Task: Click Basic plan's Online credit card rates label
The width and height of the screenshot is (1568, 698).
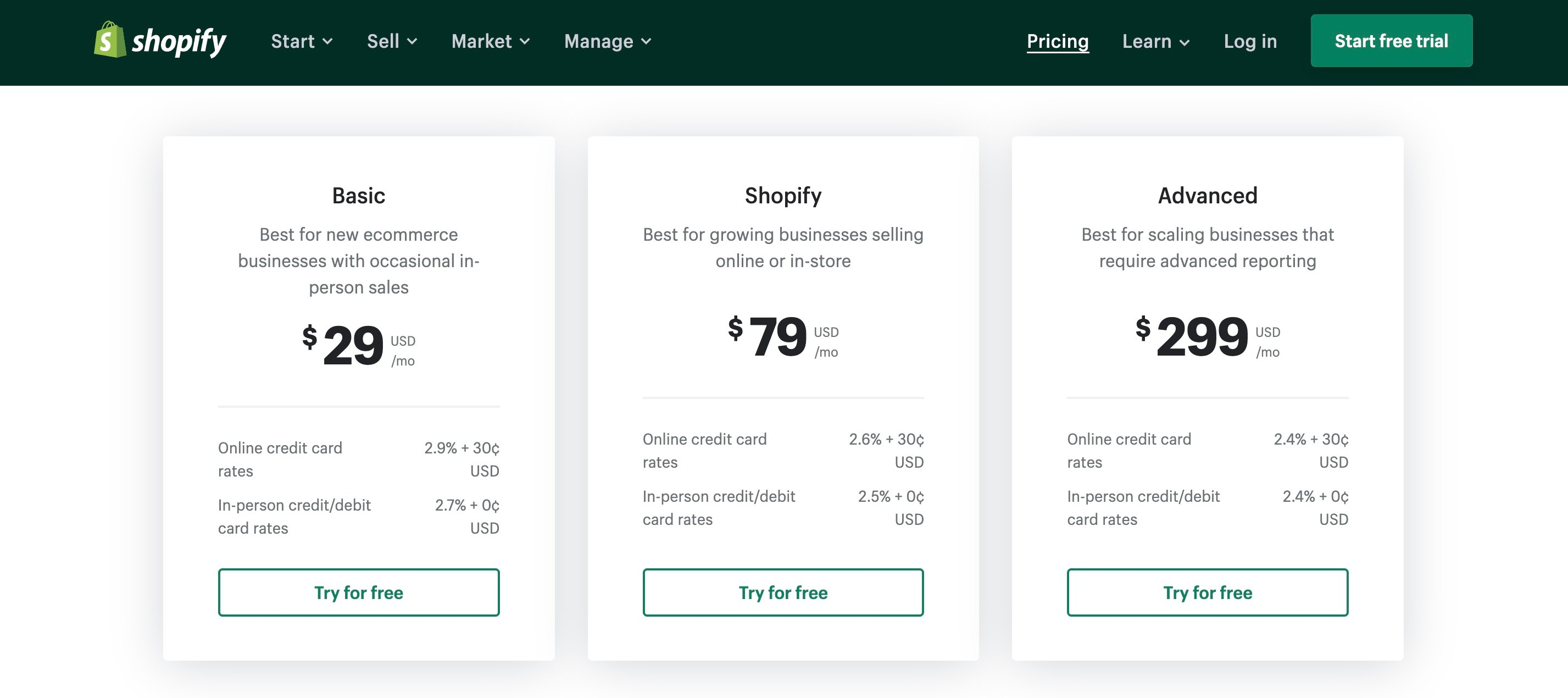Action: pos(280,459)
